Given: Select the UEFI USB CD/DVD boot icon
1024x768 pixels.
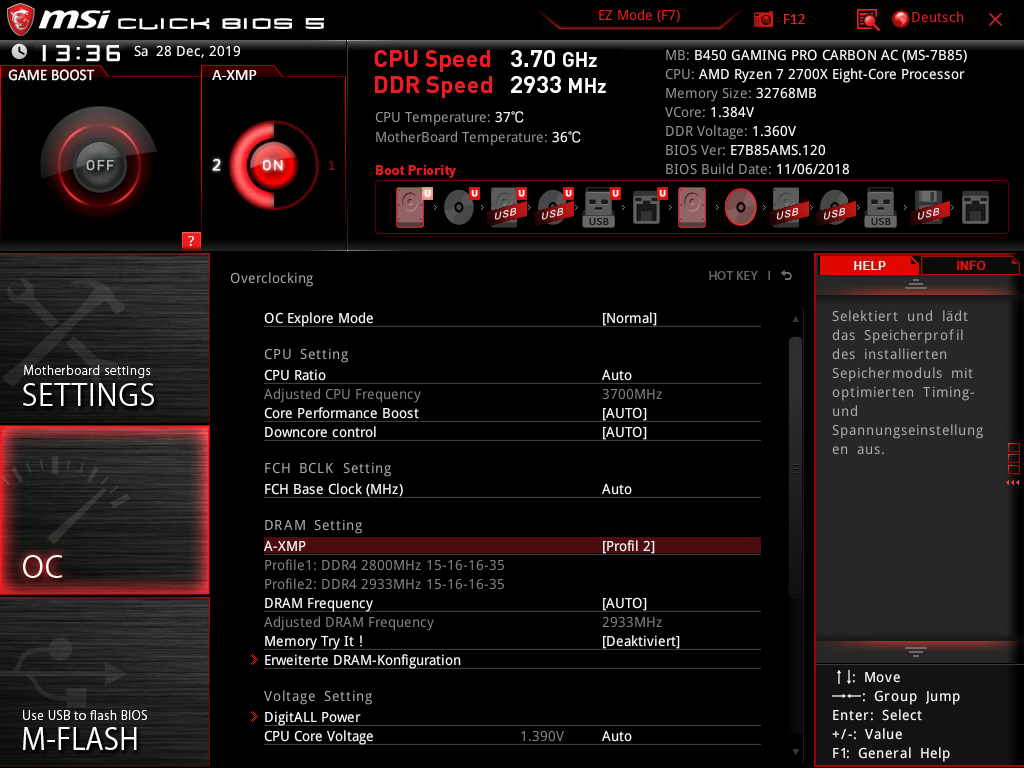Looking at the screenshot, I should point(554,208).
